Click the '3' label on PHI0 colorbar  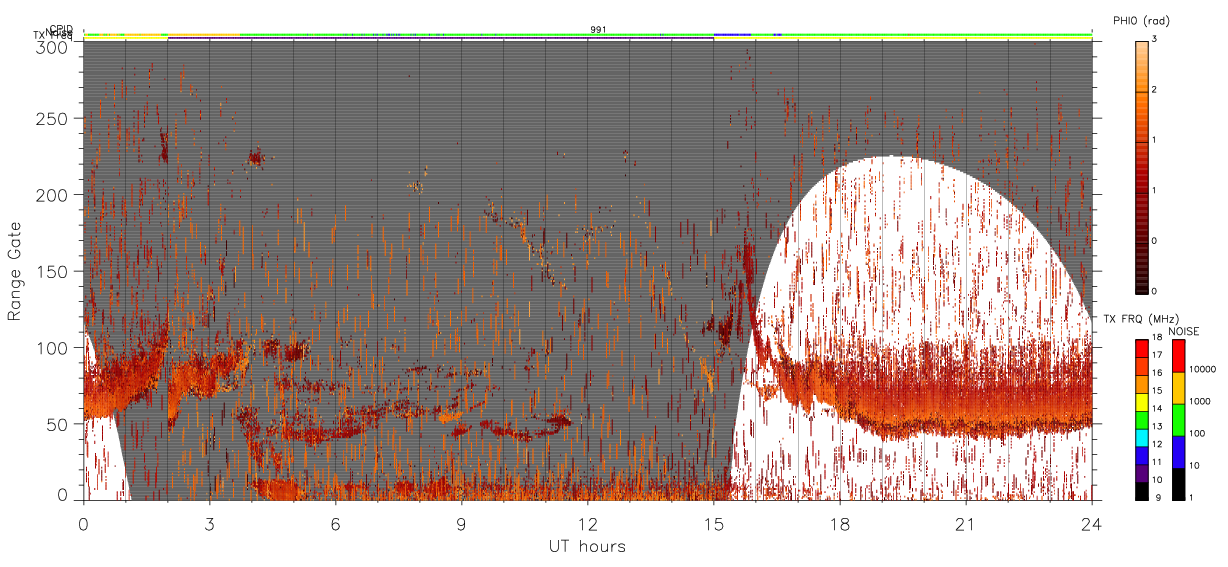click(x=1155, y=40)
